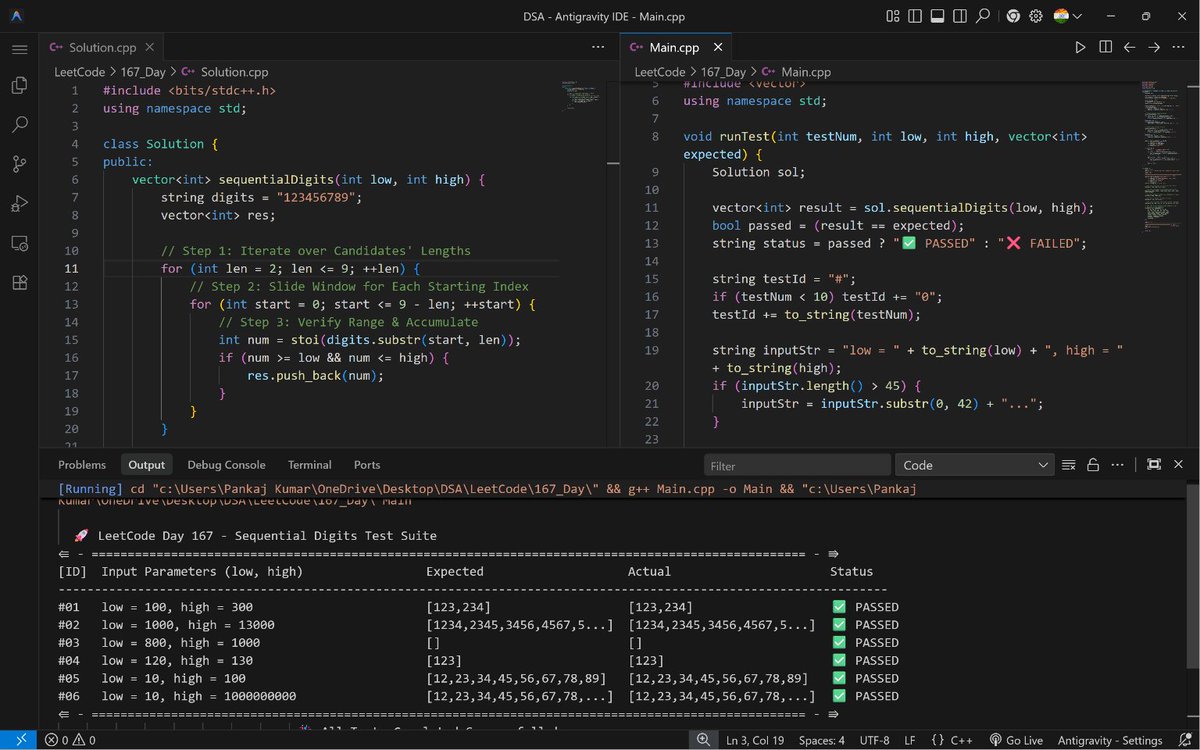Click LeetCode breadcrumb in Main.cpp editor

tap(660, 72)
